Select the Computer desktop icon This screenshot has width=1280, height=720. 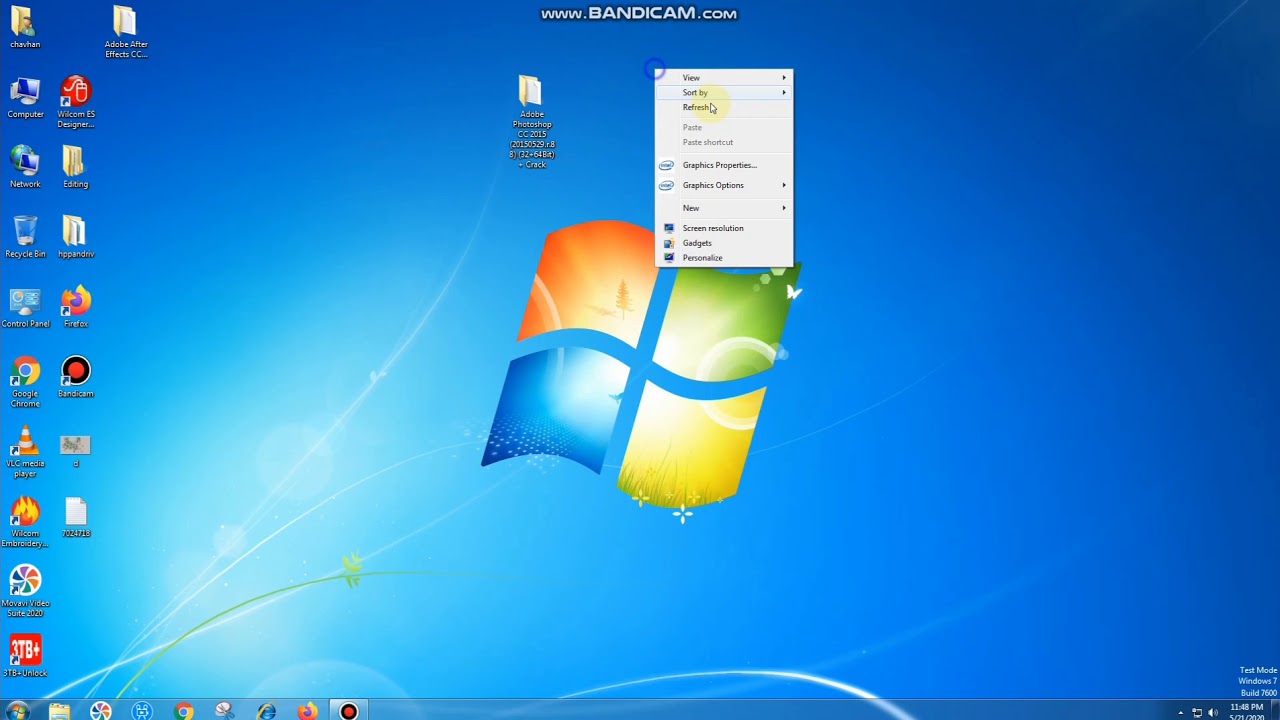(25, 98)
